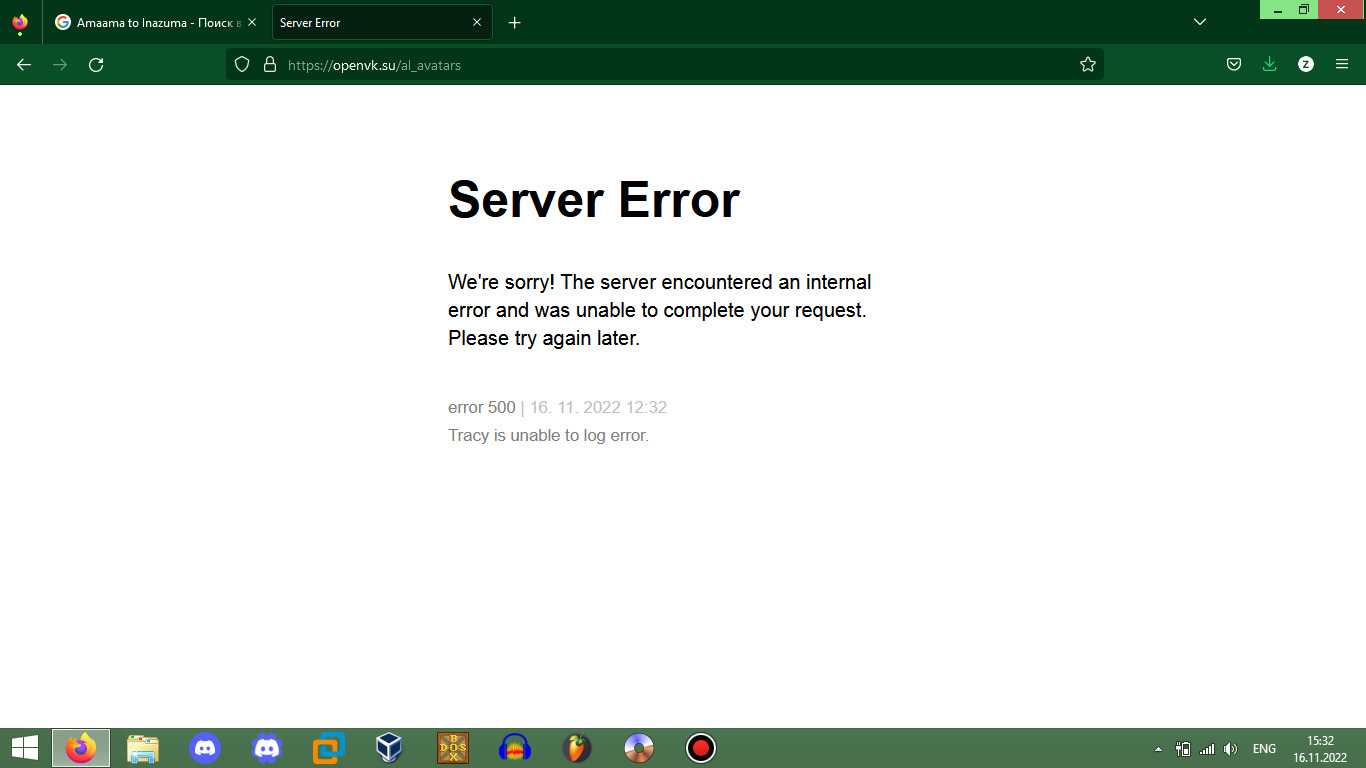Launch Oracle VirtualBox from the taskbar
This screenshot has height=768, width=1366.
(x=389, y=748)
